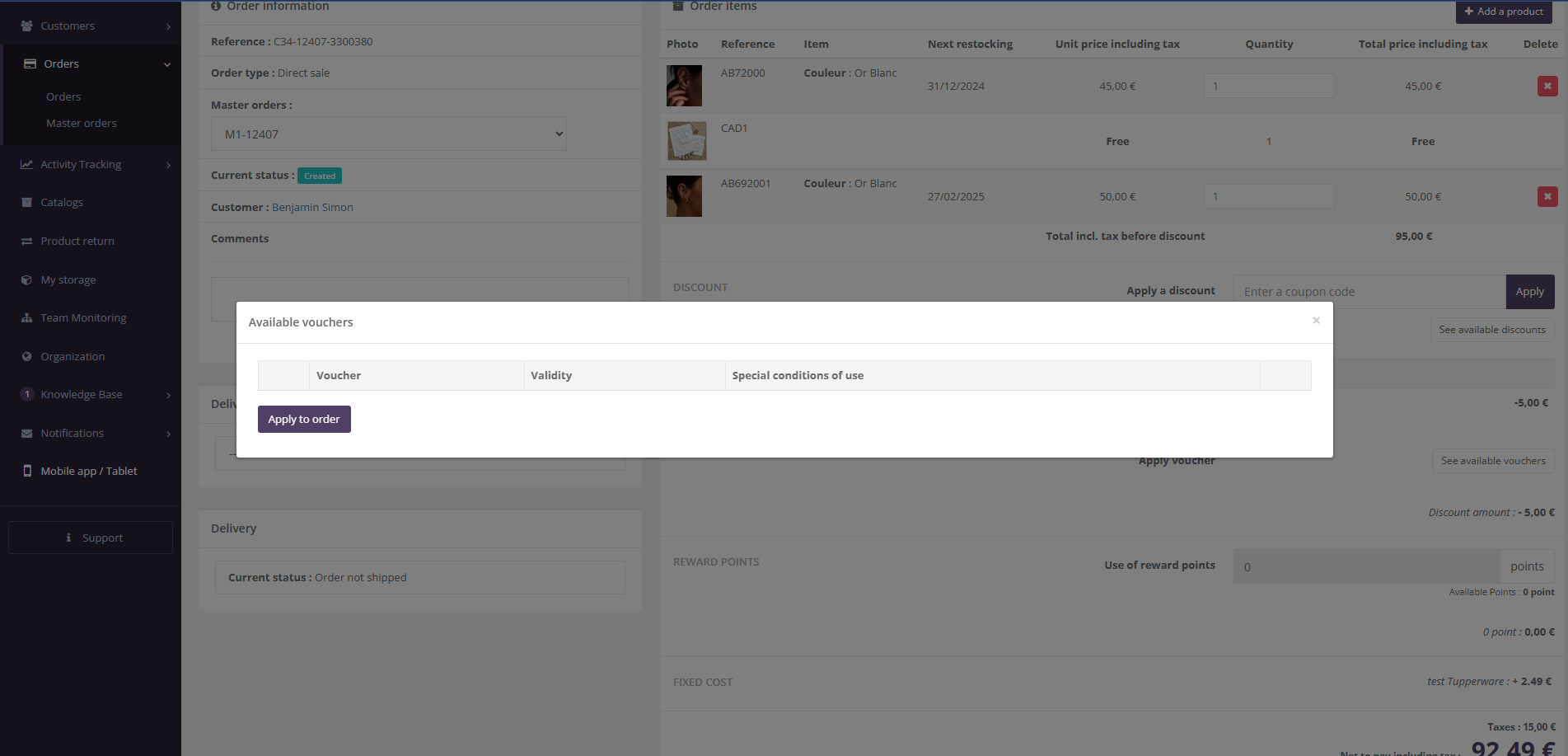
Task: Expand the Knowledge Base submenu
Action: [x=168, y=395]
